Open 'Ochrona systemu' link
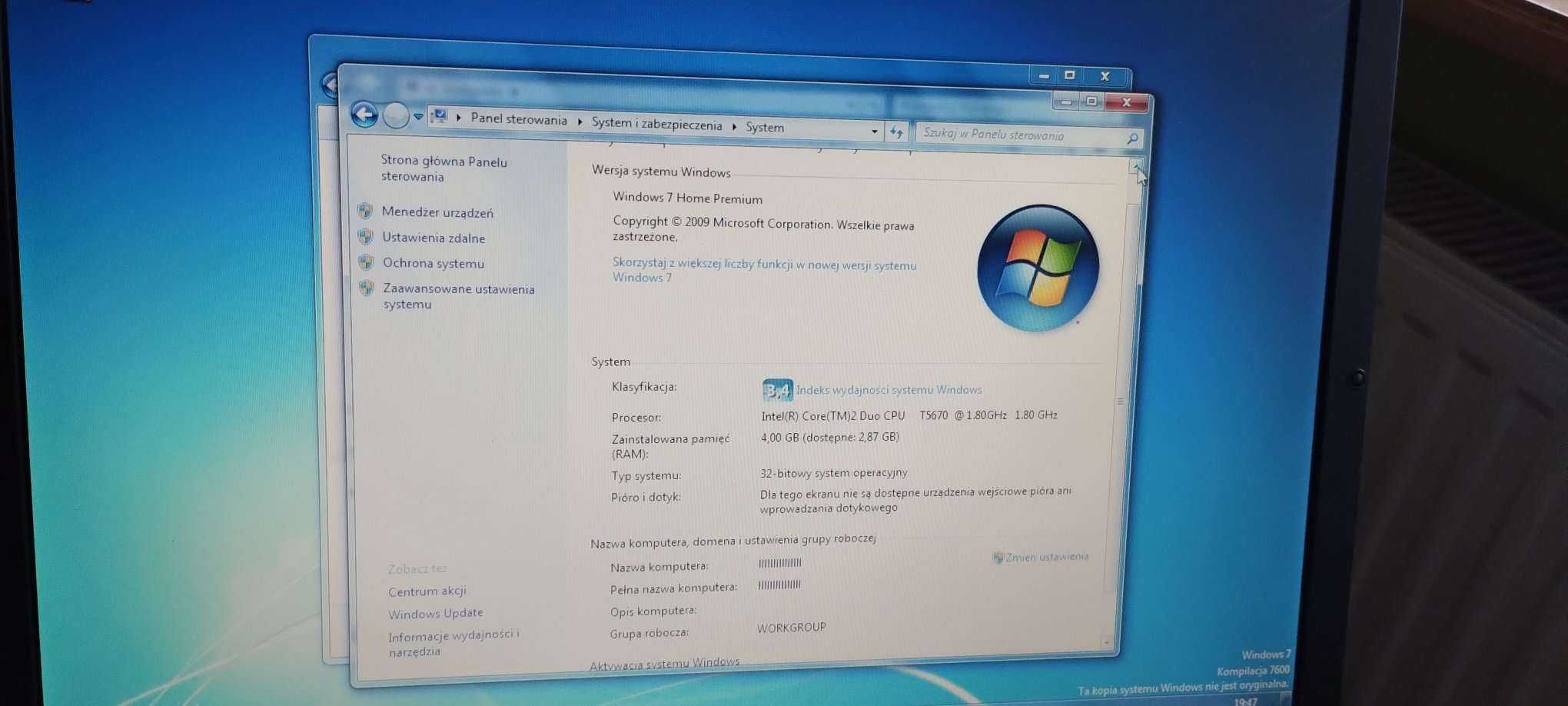 (434, 263)
